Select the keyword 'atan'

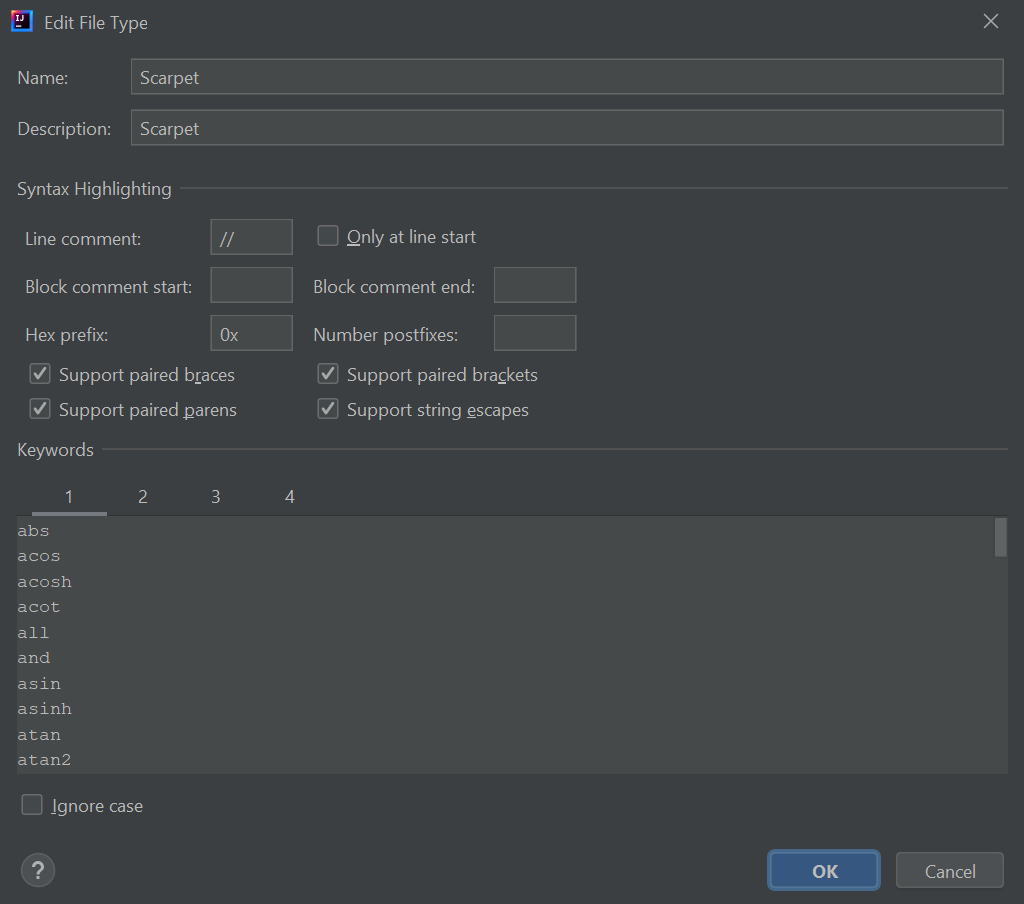pos(39,735)
